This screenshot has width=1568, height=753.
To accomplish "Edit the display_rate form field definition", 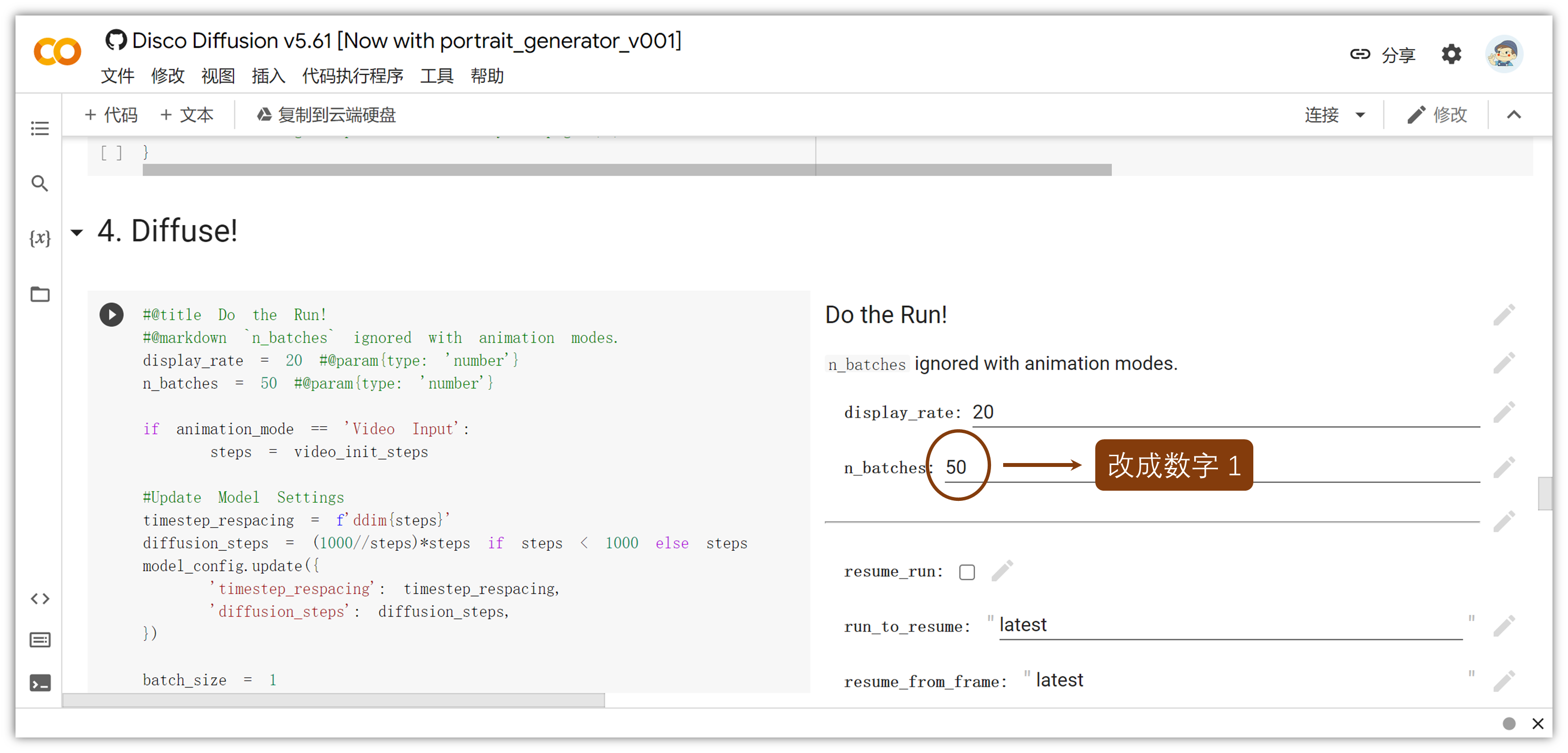I will tap(1504, 412).
